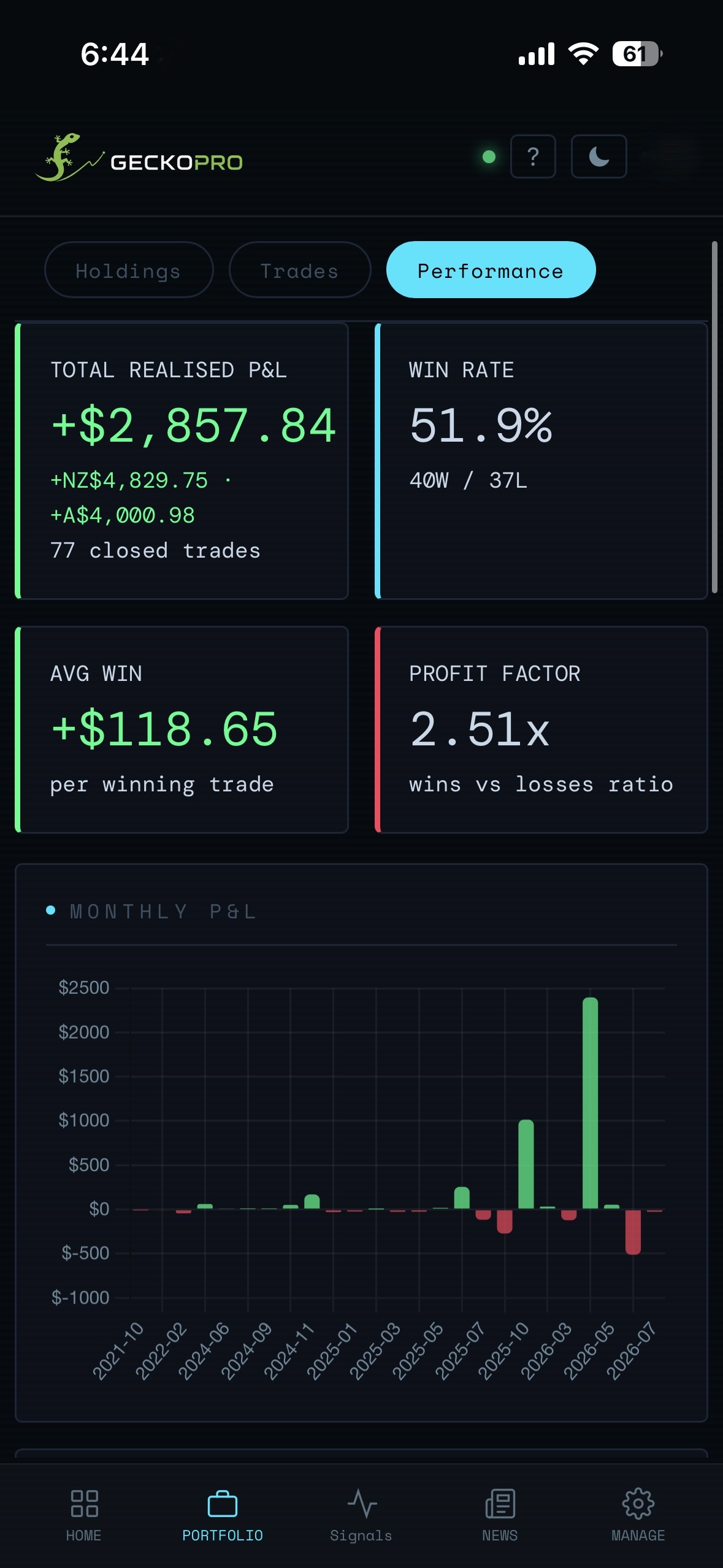Open the News newspaper icon
Screen dimensions: 723x1568
point(500,1504)
